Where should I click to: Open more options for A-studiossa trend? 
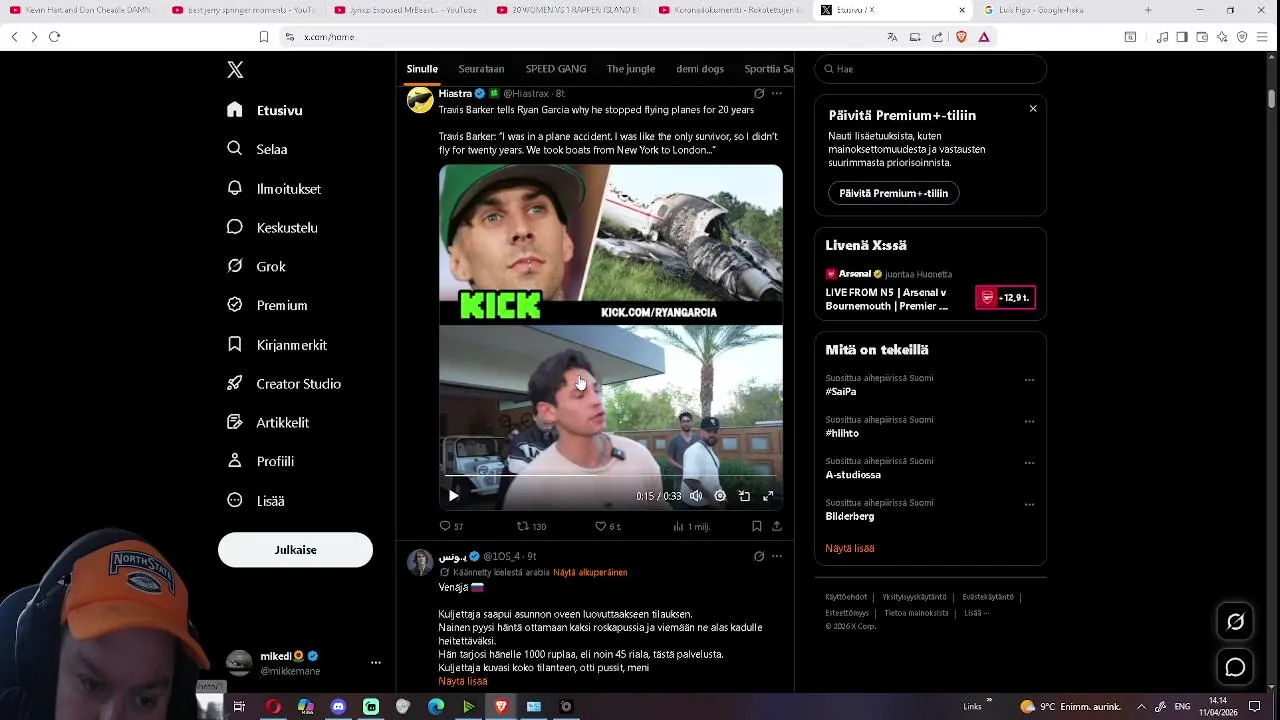click(x=1029, y=463)
